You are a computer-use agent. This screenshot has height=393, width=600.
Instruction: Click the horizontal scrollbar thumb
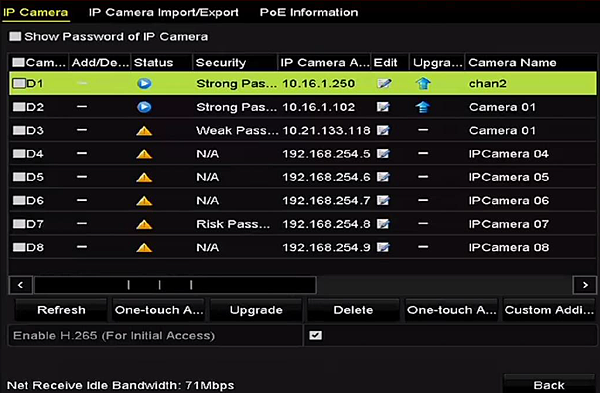[175, 285]
